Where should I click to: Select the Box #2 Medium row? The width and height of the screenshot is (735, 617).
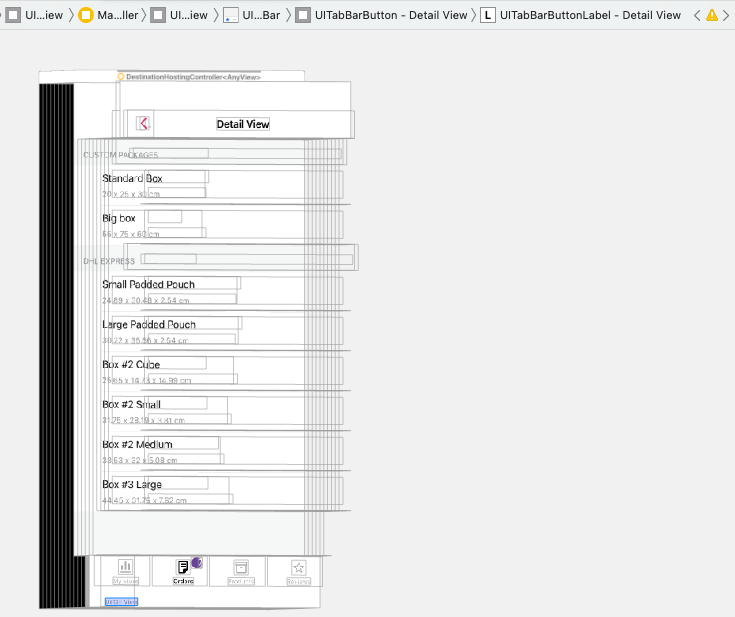pyautogui.click(x=137, y=444)
